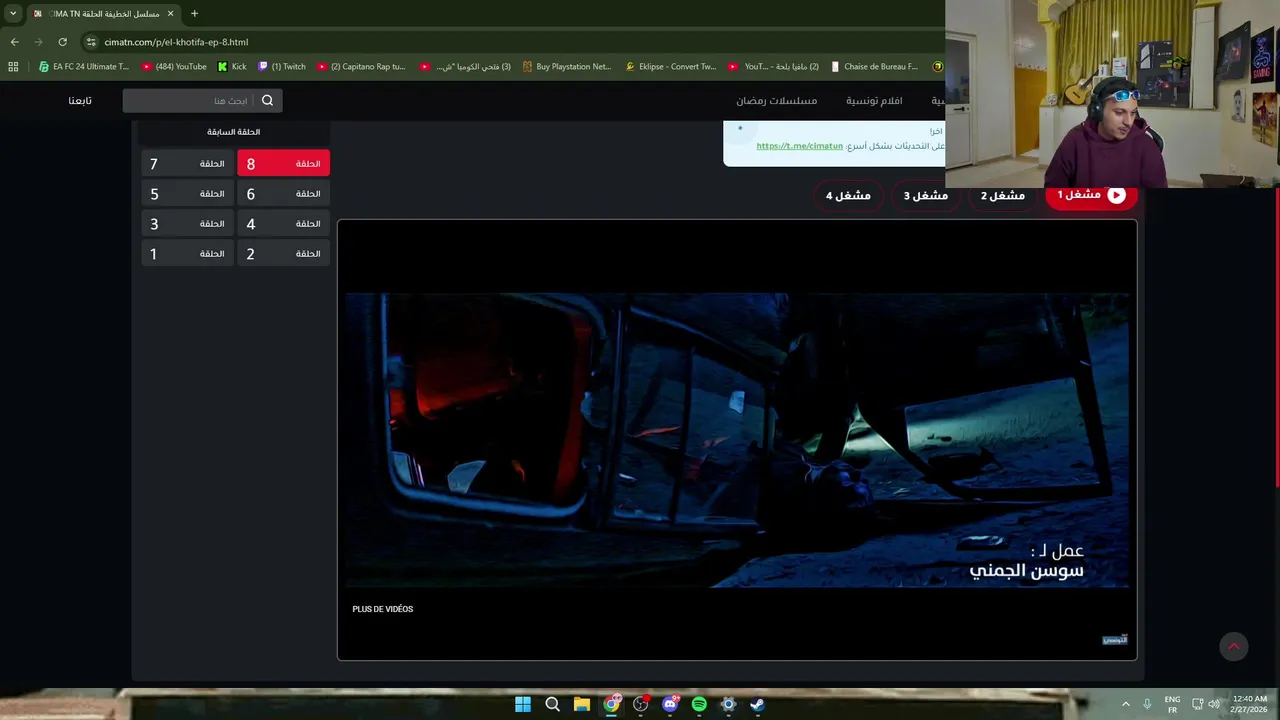The image size is (1280, 720).
Task: Open Capitano Rap bookmark
Action: tap(361, 67)
